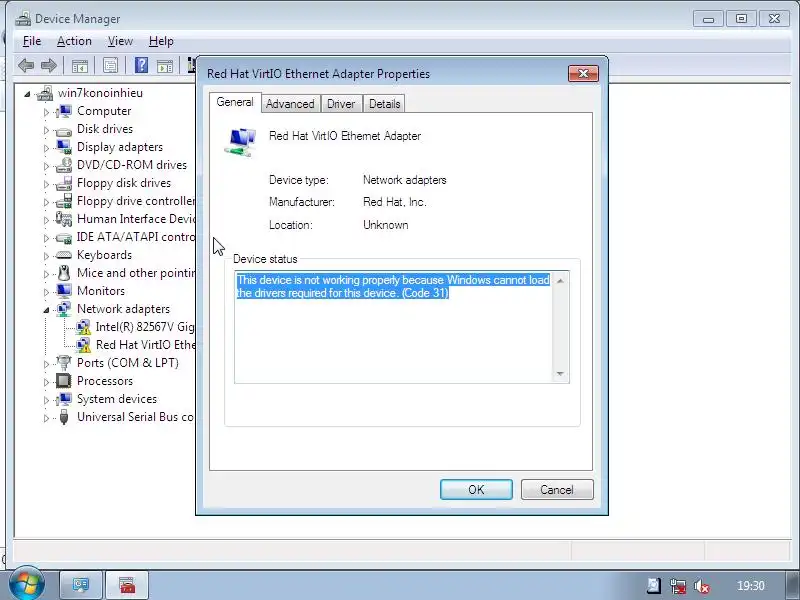The height and width of the screenshot is (600, 800).
Task: Click the Back arrow in Device Manager toolbar
Action: [x=26, y=65]
